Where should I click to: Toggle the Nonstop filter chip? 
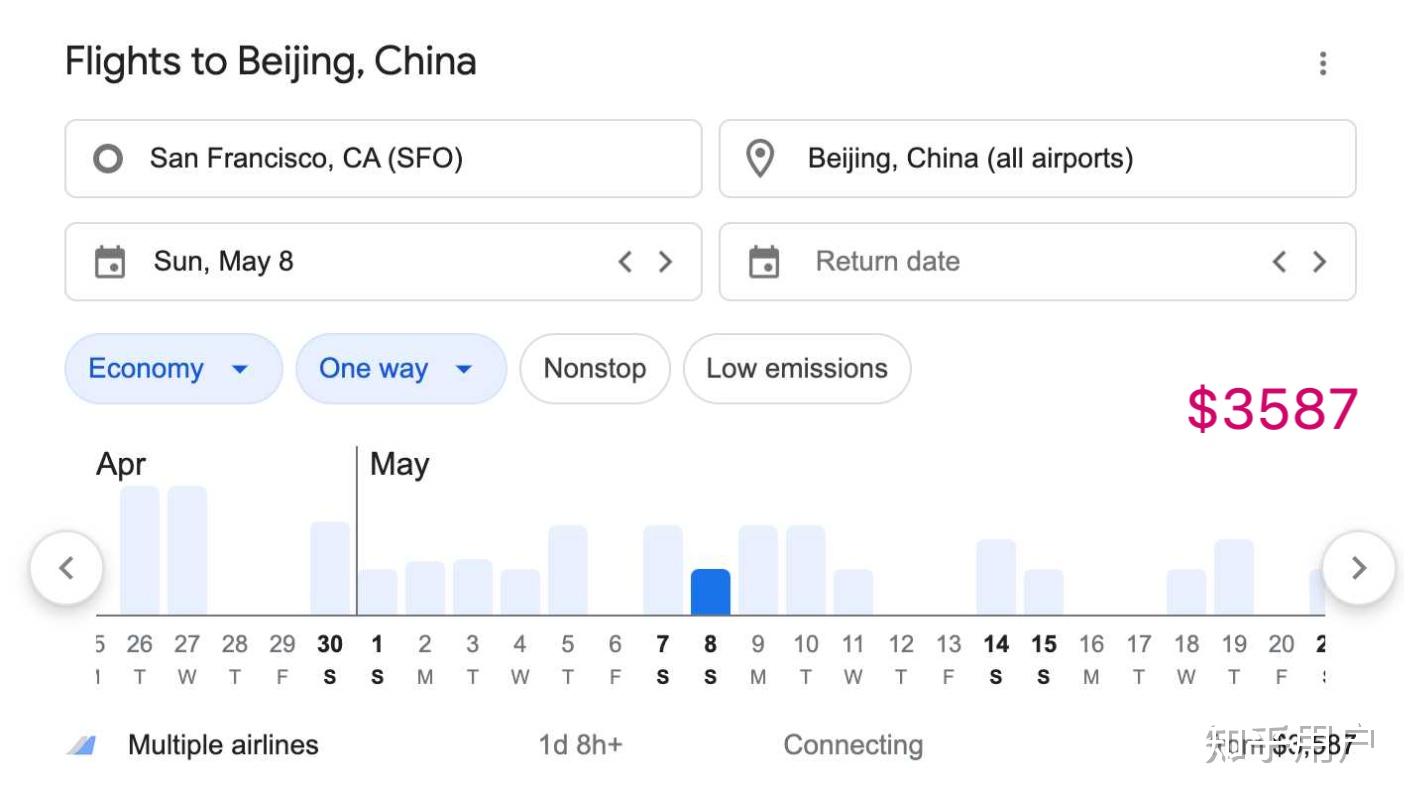click(595, 369)
